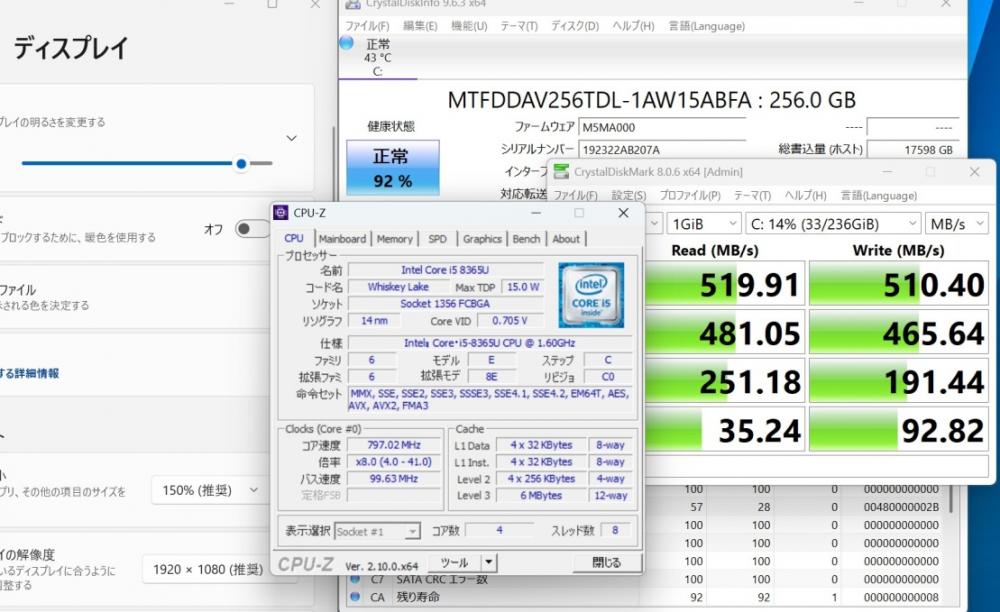
Task: Open 編集(E) menu in CrystalDiskInfo
Action: coord(420,26)
